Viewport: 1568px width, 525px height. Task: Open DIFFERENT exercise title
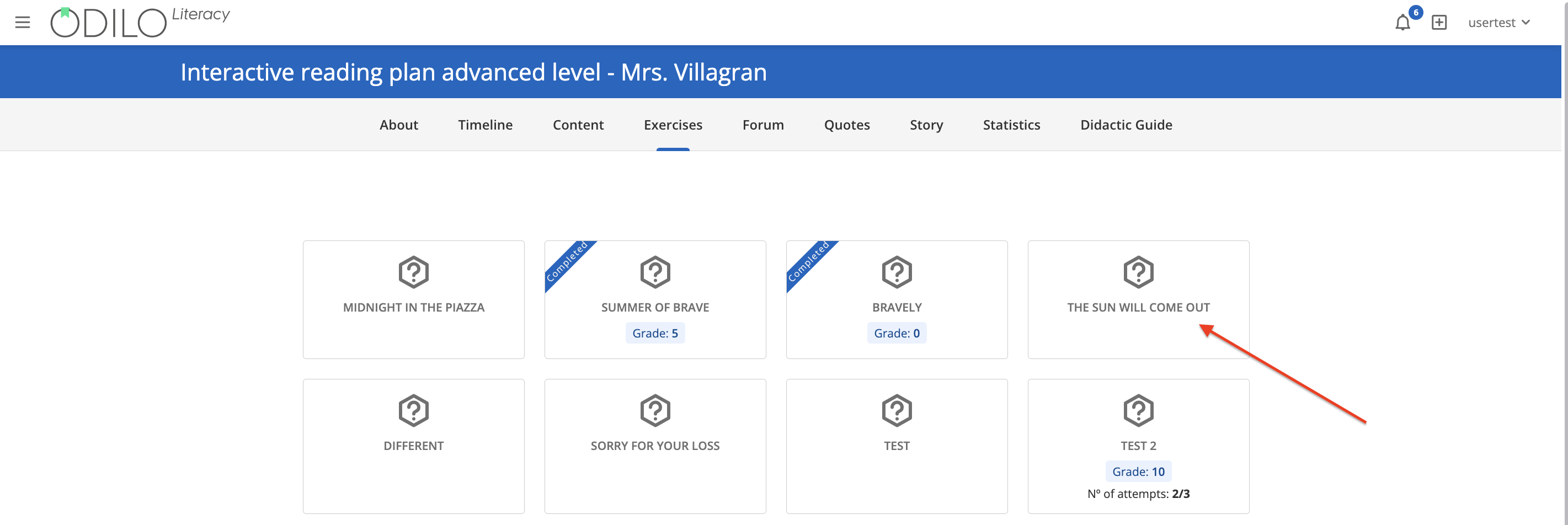pyautogui.click(x=414, y=446)
